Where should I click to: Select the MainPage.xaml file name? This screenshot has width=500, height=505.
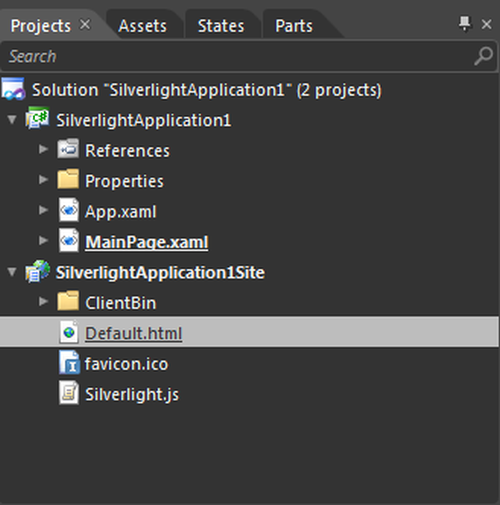(x=147, y=242)
